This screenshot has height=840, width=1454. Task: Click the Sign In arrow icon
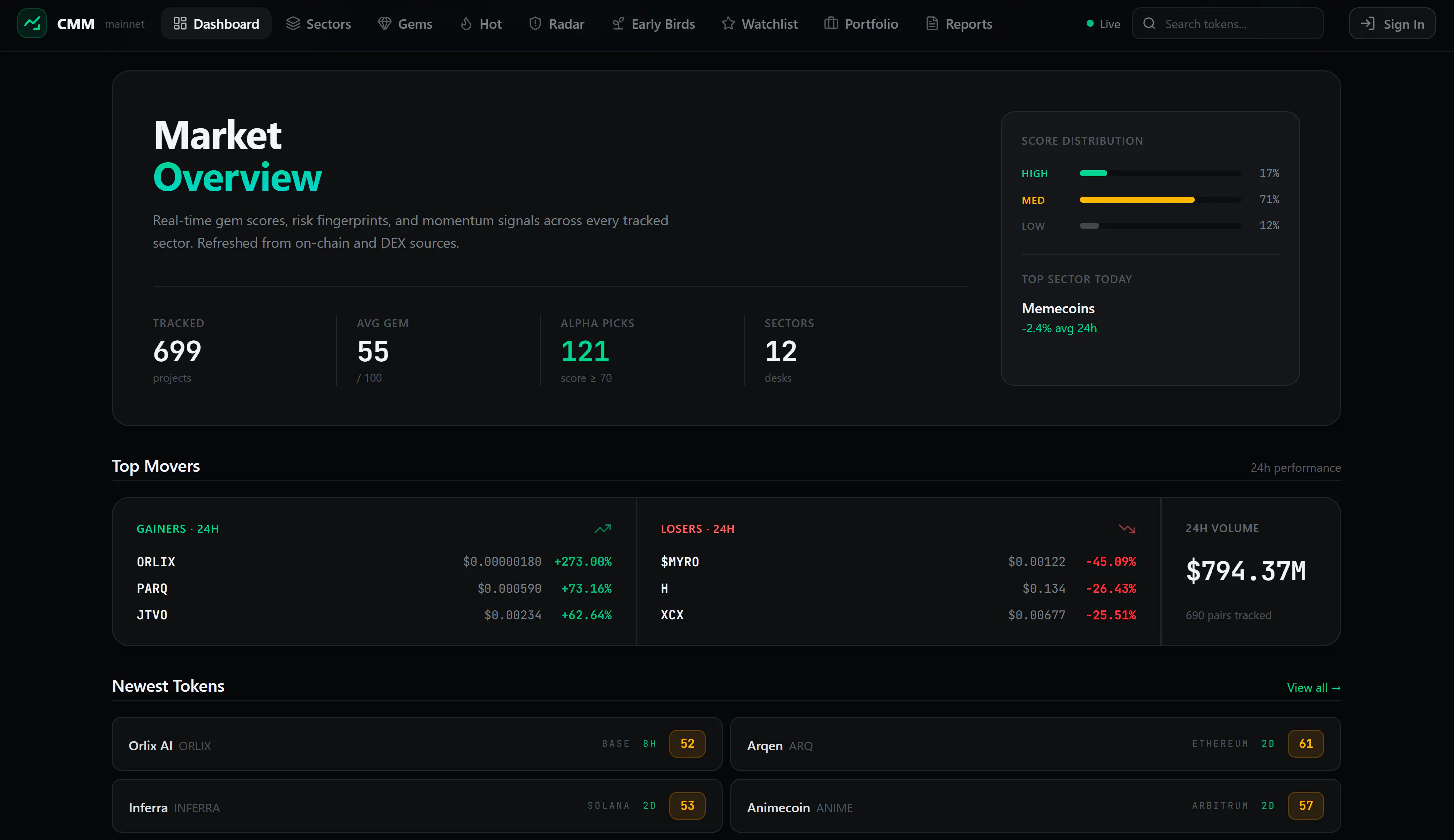[x=1368, y=23]
